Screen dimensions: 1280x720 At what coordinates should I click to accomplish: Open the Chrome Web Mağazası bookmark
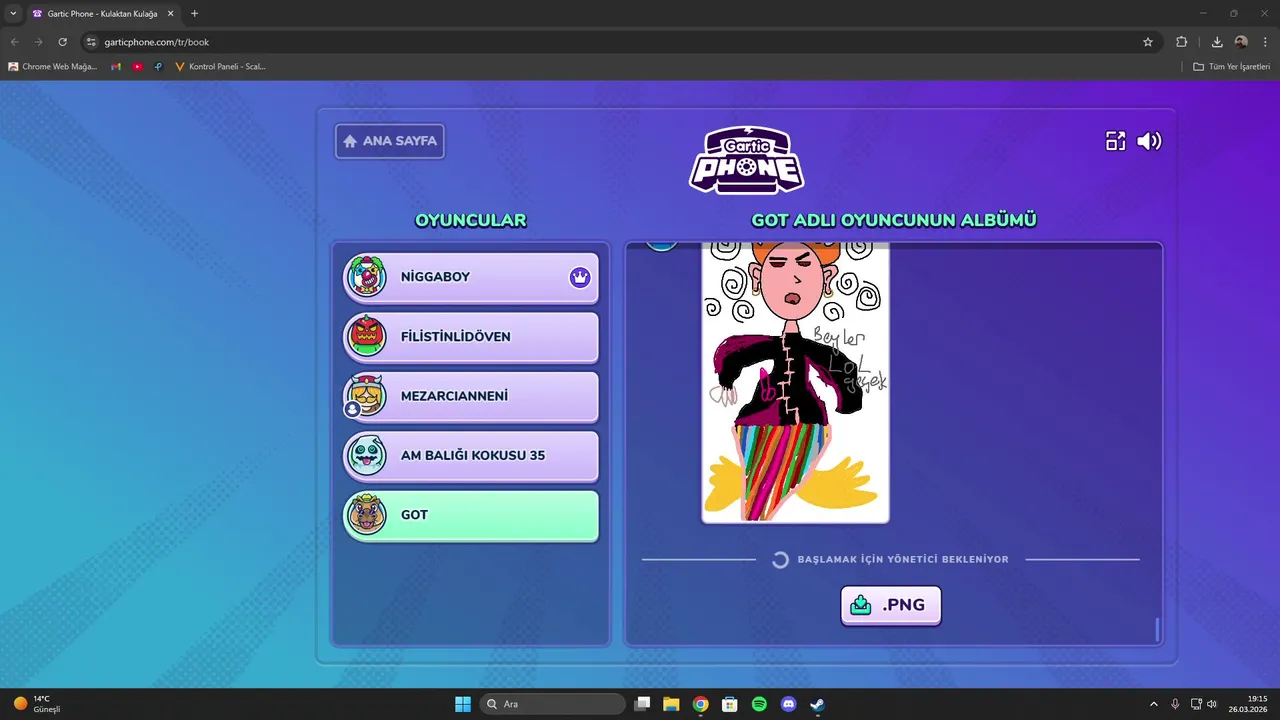(53, 67)
